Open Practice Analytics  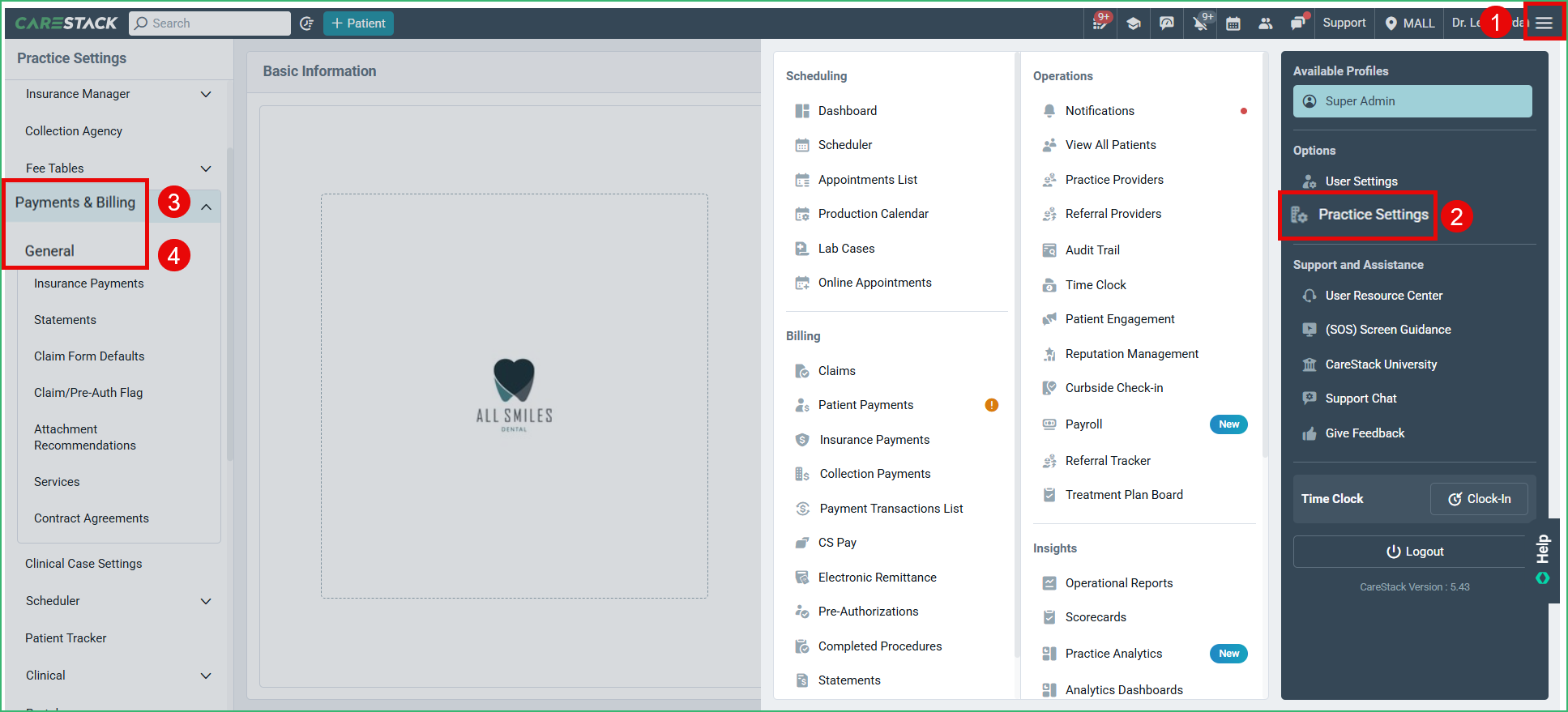[1113, 654]
